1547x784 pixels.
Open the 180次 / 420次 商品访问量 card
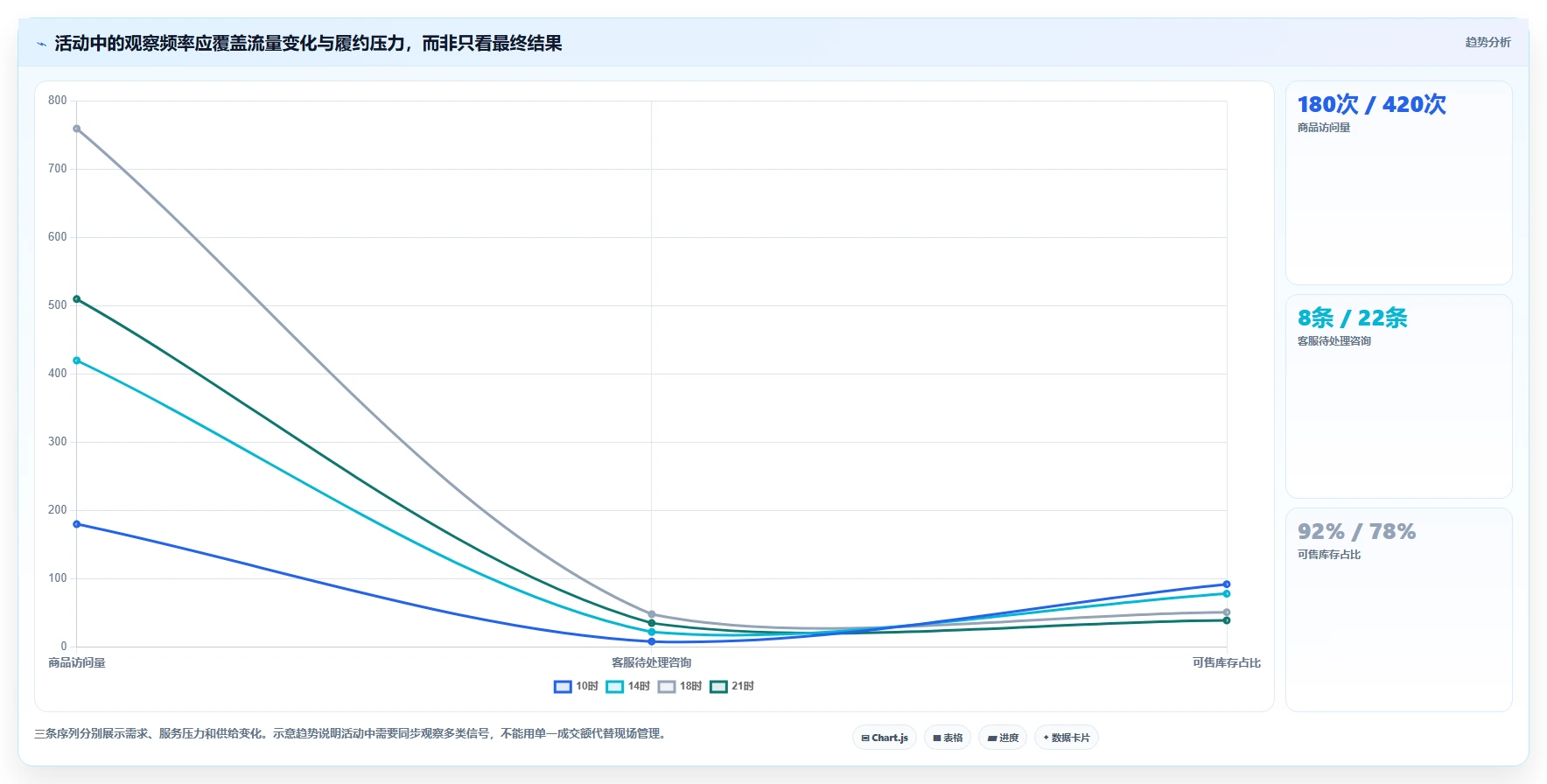click(1398, 183)
